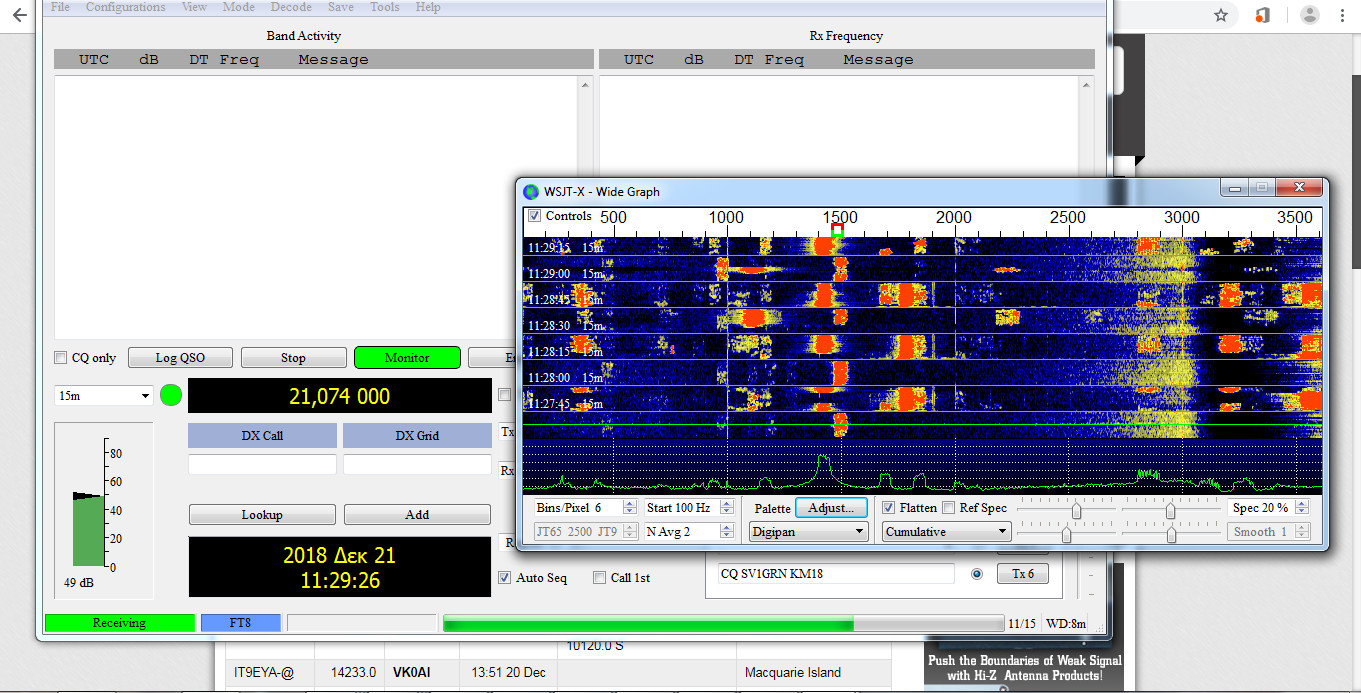Click the bookmark star icon
This screenshot has width=1361, height=693.
(1221, 15)
